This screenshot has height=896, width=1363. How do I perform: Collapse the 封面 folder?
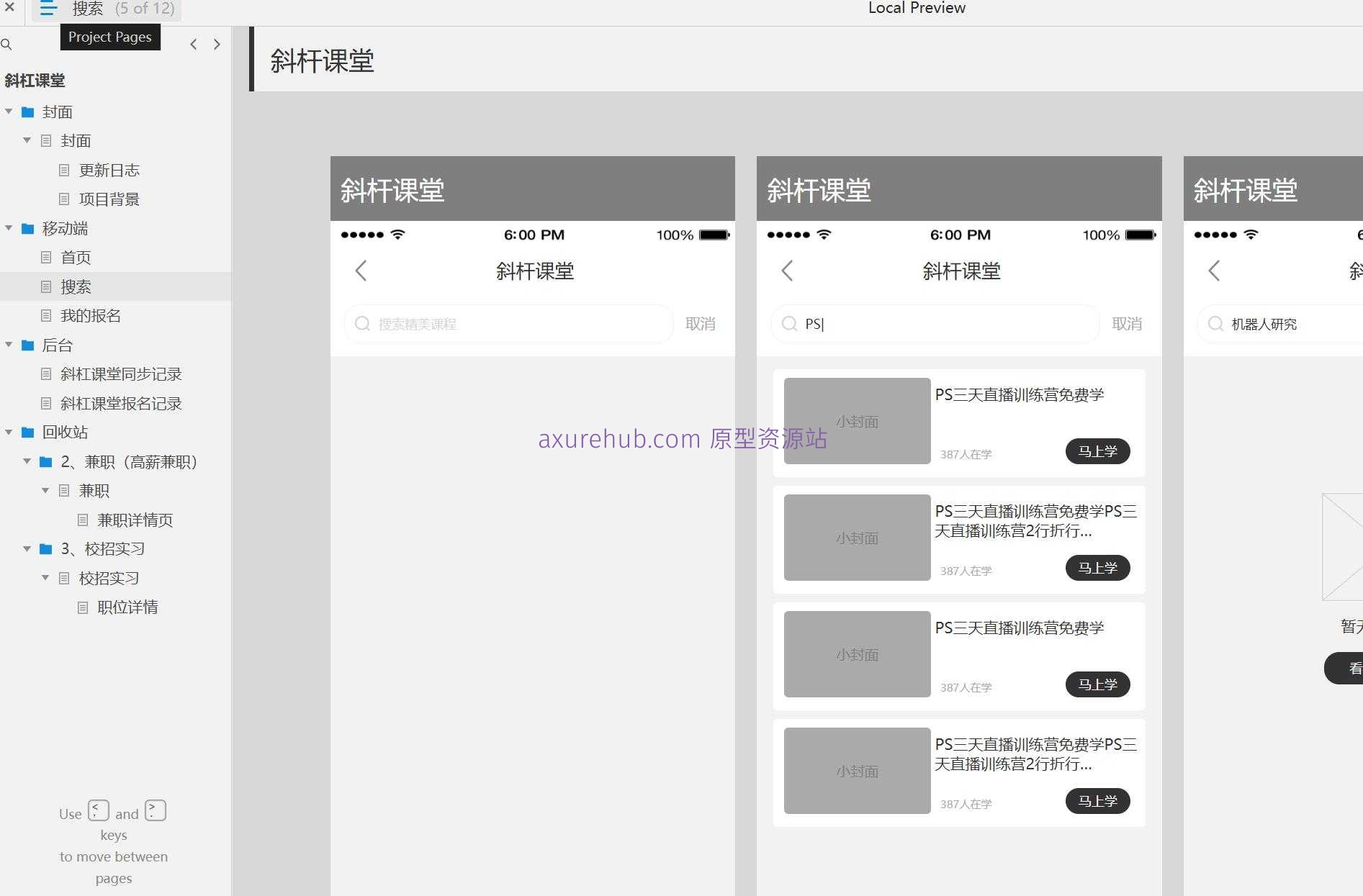point(9,112)
